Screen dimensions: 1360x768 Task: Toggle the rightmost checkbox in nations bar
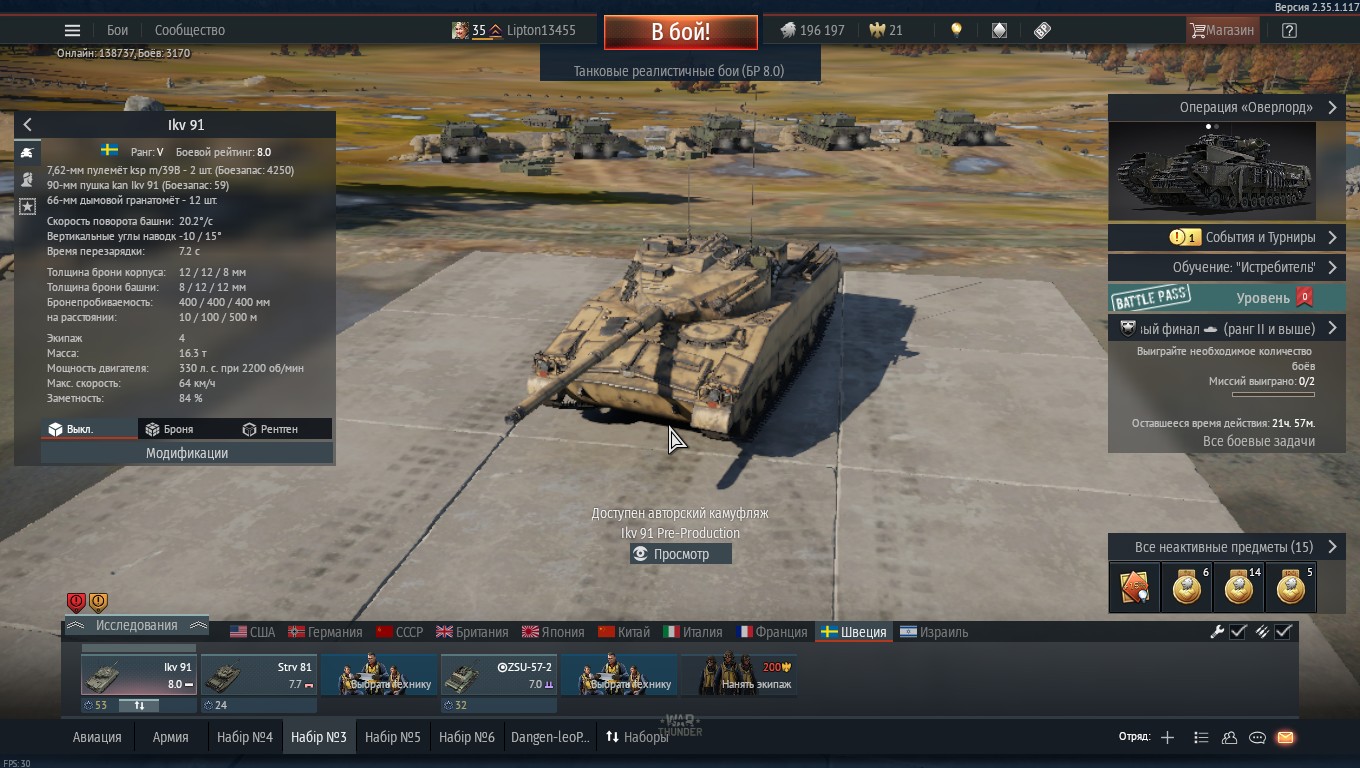(1284, 632)
